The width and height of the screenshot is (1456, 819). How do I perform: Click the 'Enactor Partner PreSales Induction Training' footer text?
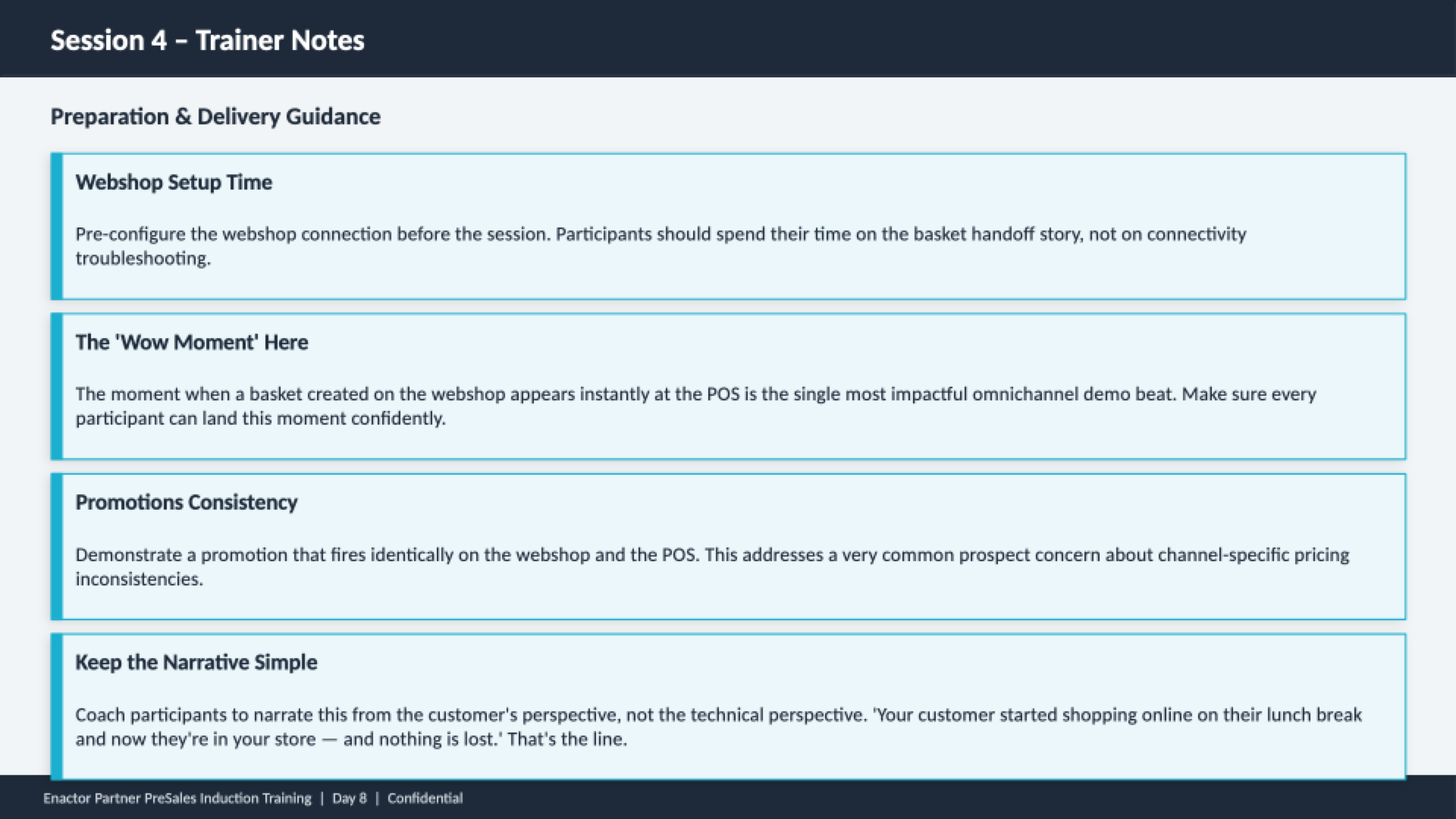point(177,799)
